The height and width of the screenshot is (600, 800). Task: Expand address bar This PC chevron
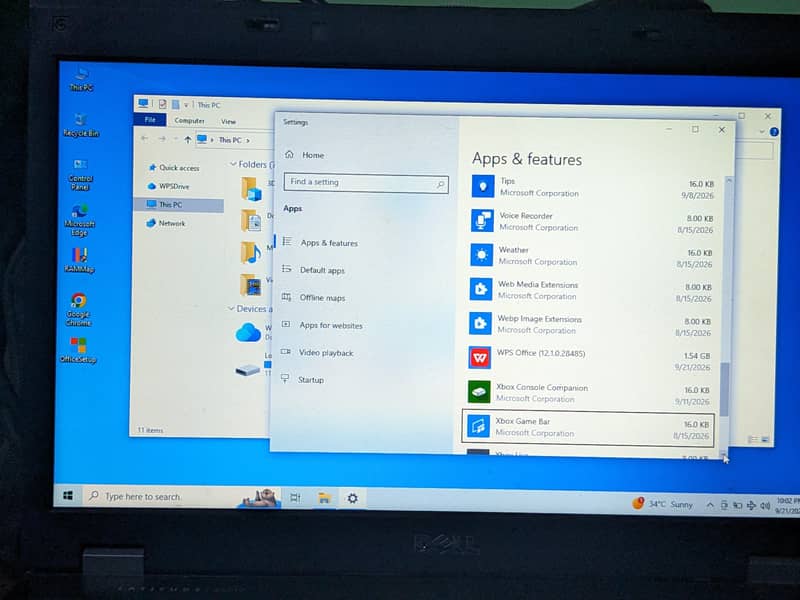[248, 140]
